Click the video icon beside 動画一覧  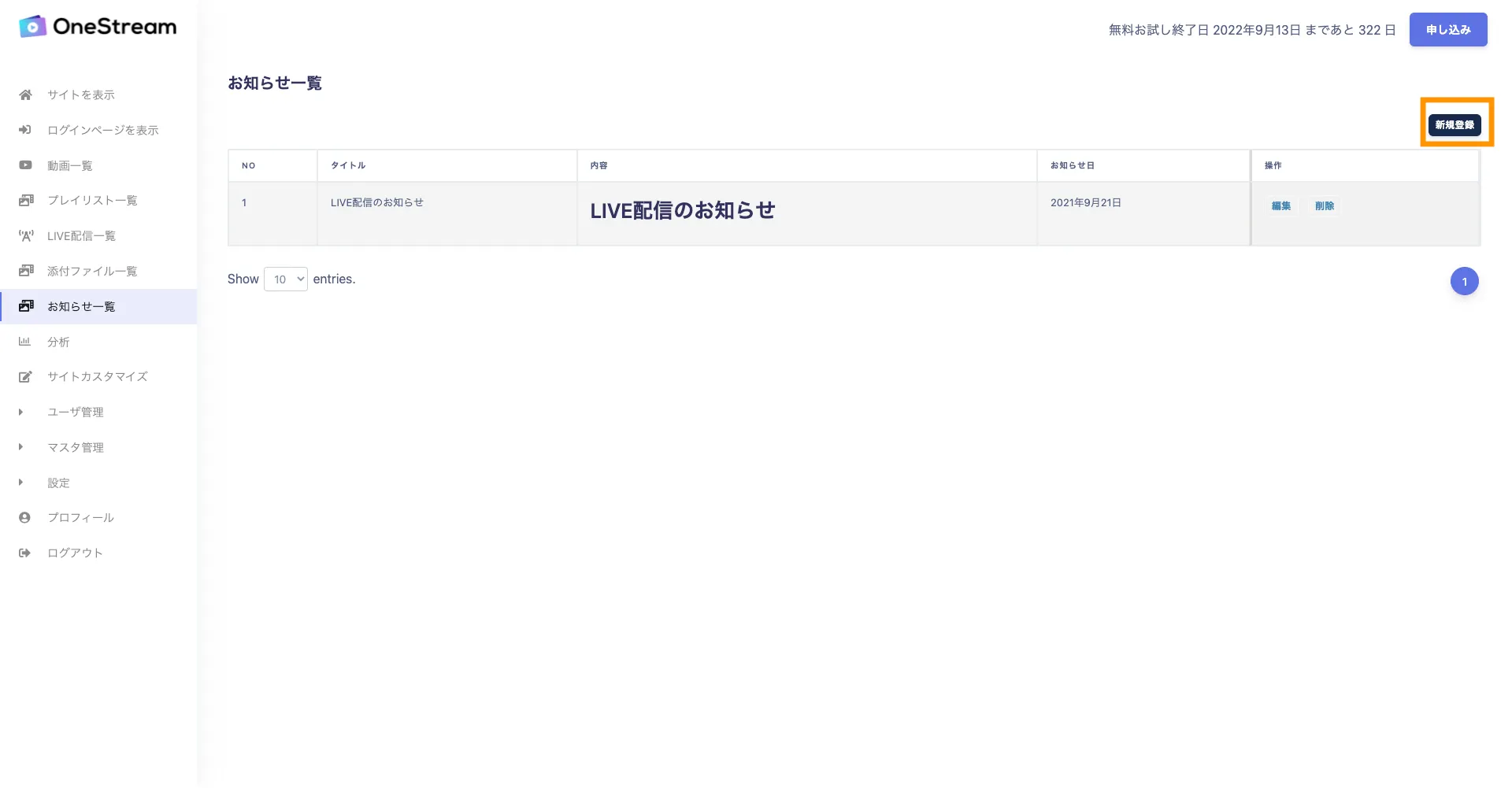[x=25, y=165]
